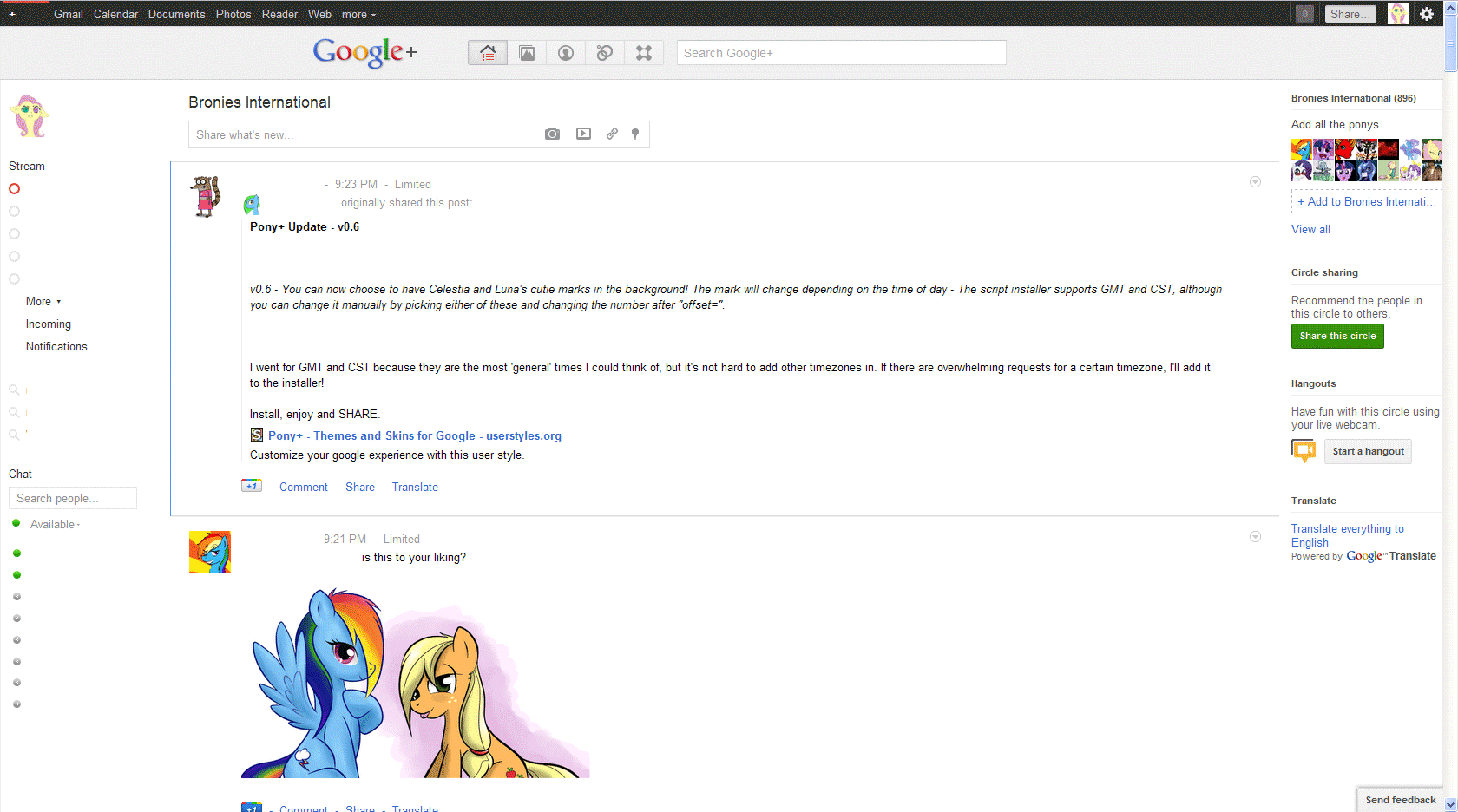
Task: Open the Games navigation icon
Action: tap(644, 53)
